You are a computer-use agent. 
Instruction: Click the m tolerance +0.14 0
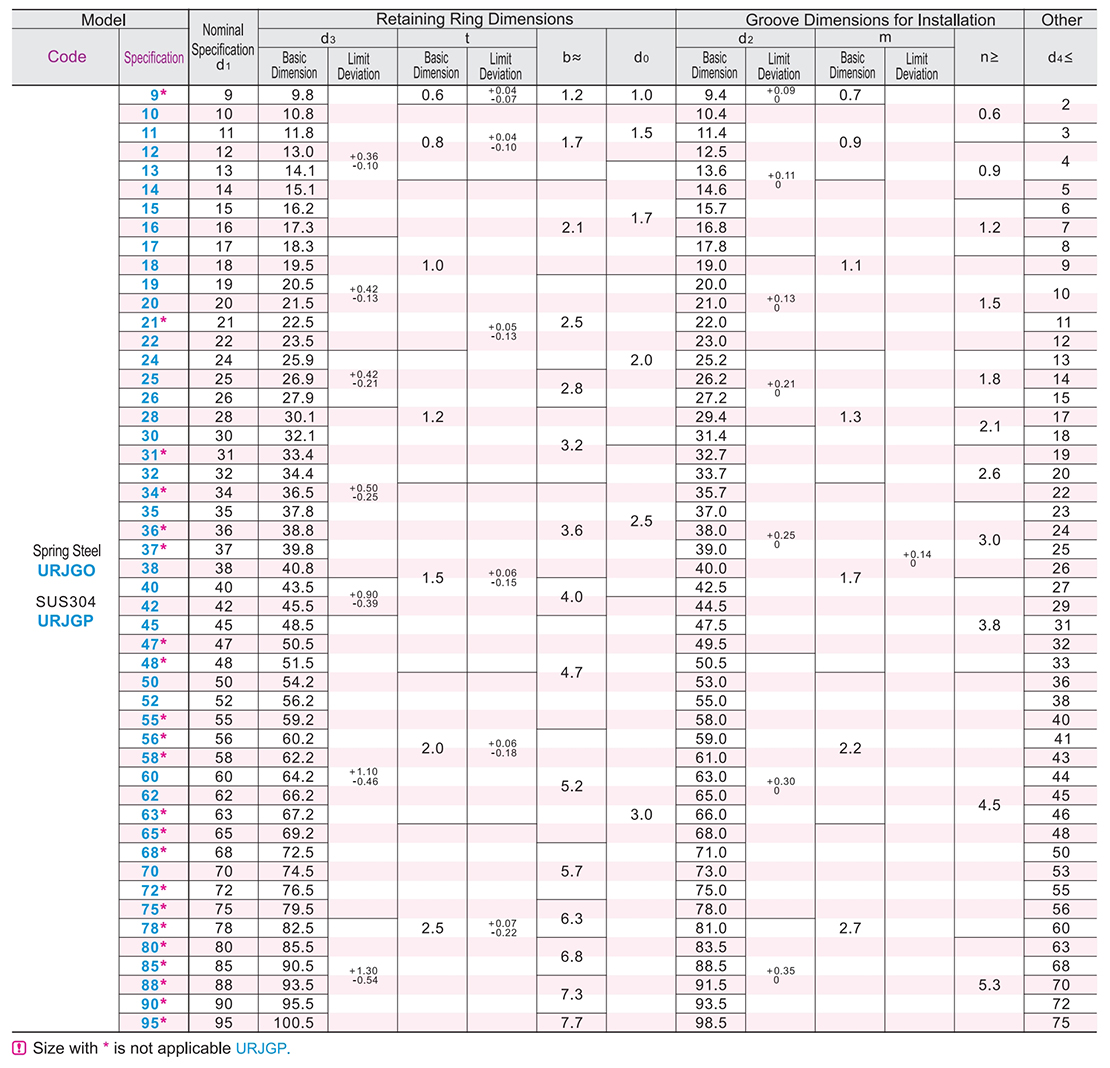tap(917, 558)
